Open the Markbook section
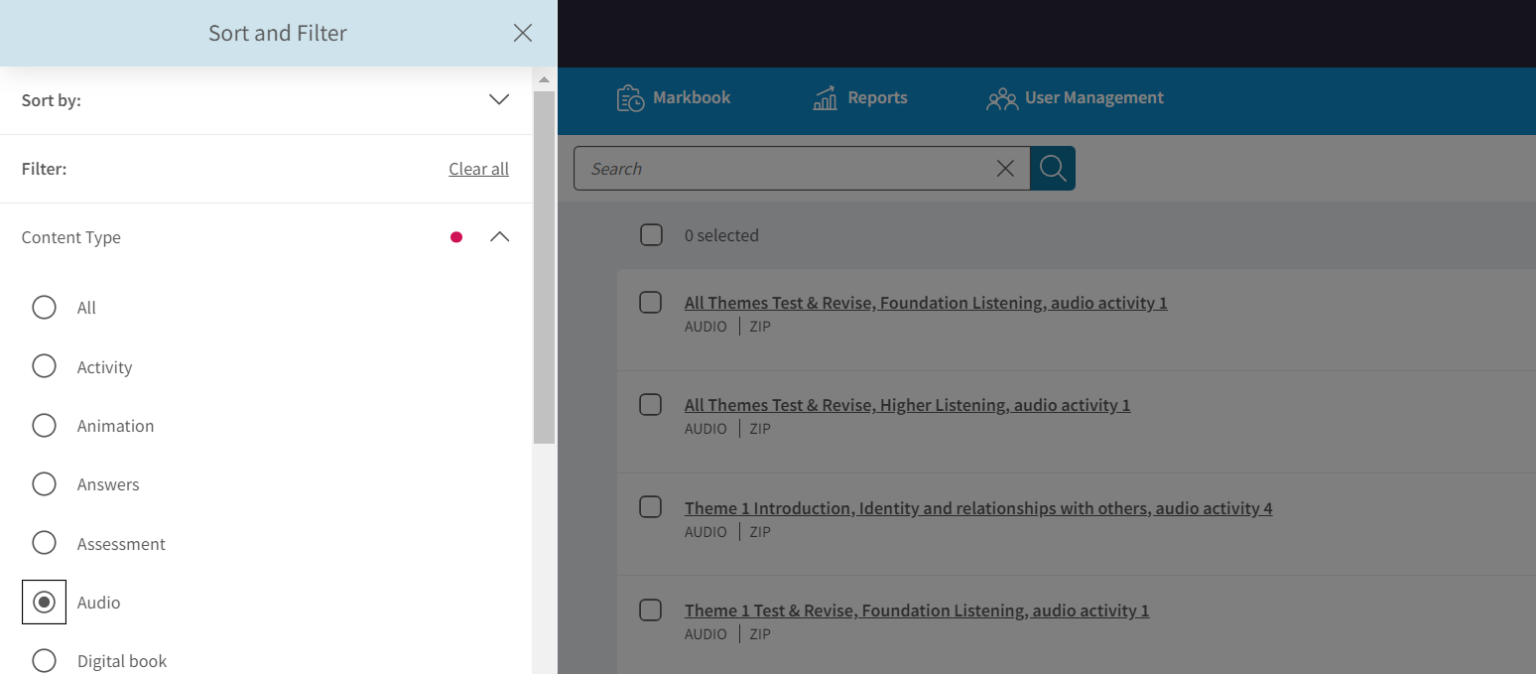 pyautogui.click(x=672, y=97)
